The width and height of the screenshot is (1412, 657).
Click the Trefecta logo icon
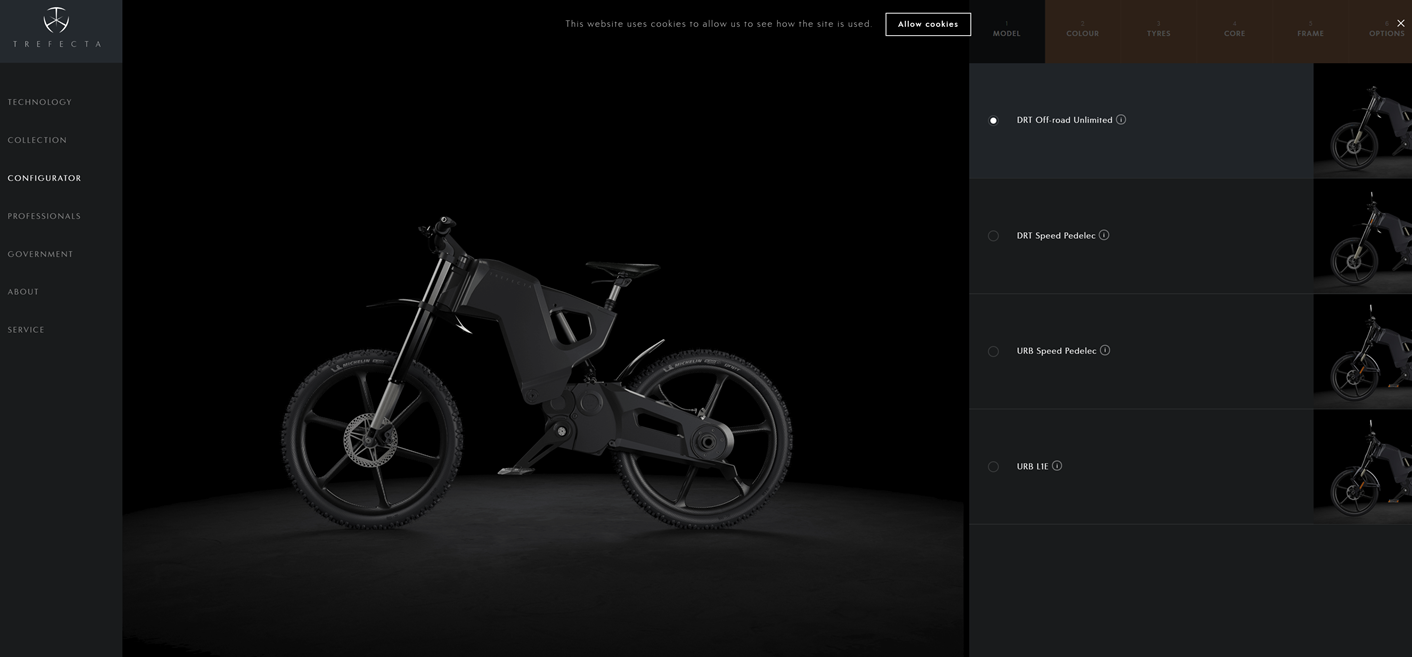coord(56,21)
